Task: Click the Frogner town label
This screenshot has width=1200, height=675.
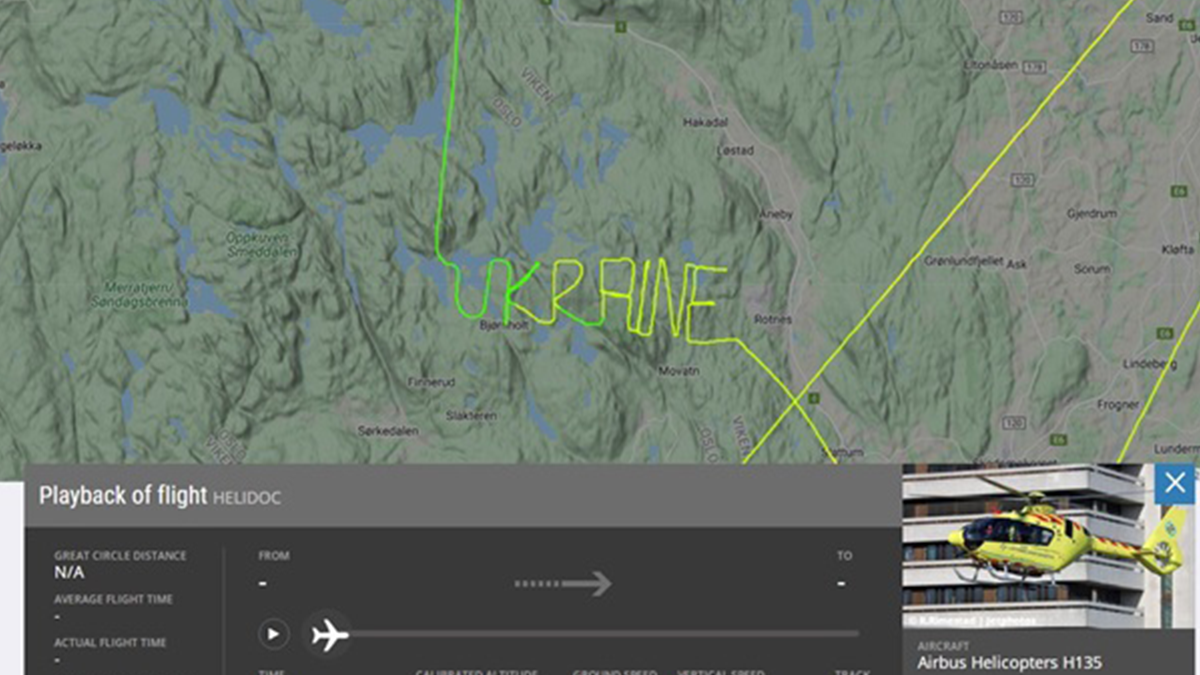Action: pyautogui.click(x=1118, y=405)
